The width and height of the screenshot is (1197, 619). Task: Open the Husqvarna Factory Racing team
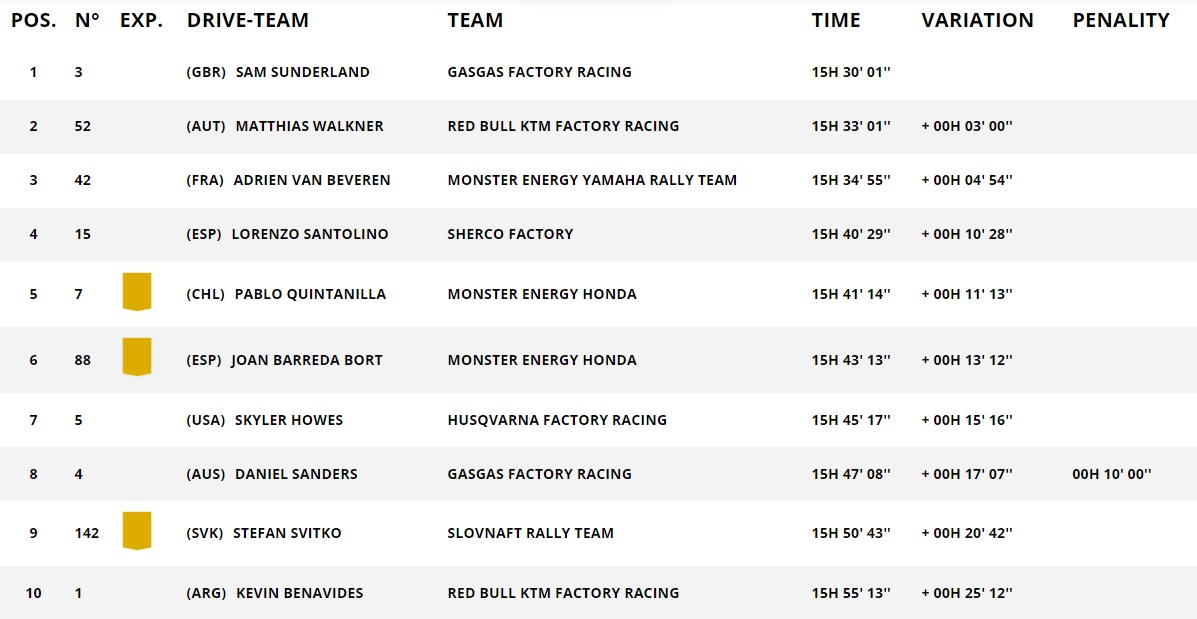coord(557,420)
